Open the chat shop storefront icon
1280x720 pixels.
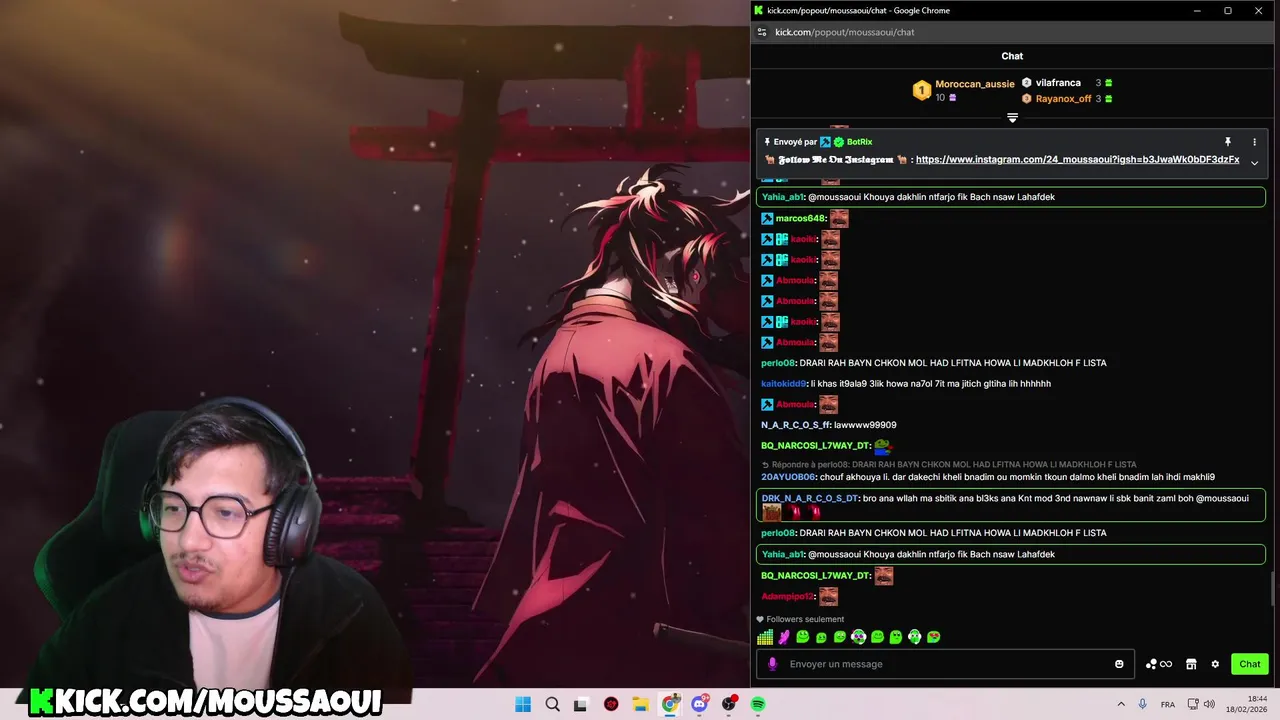[1191, 664]
